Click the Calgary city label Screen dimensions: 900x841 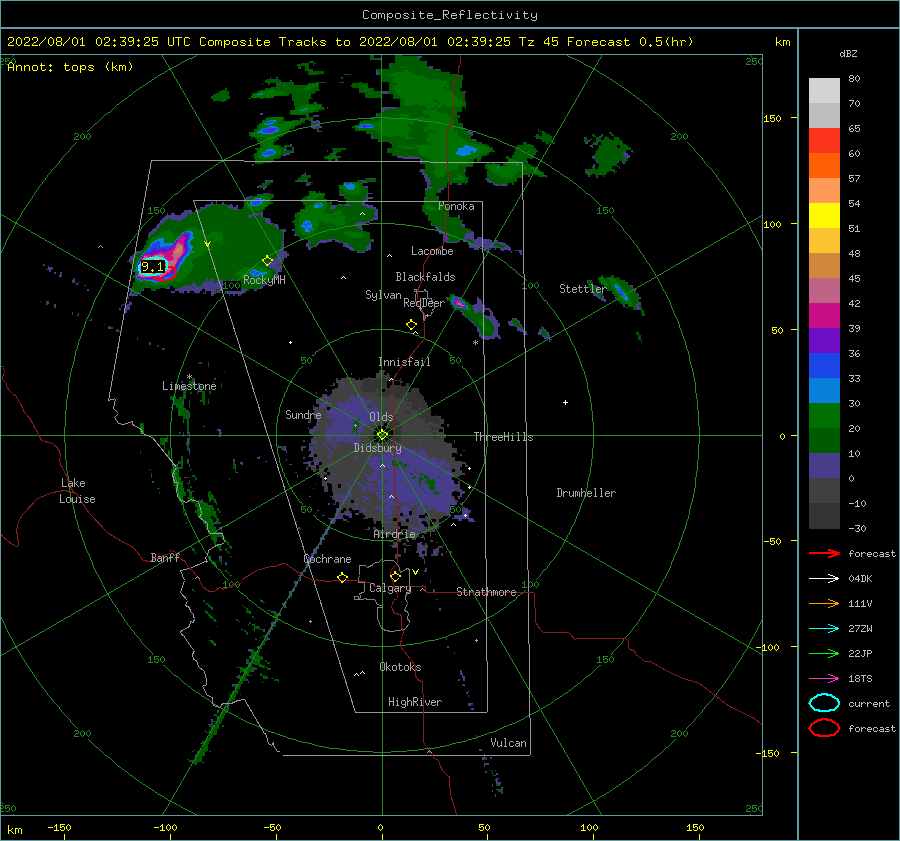390,588
